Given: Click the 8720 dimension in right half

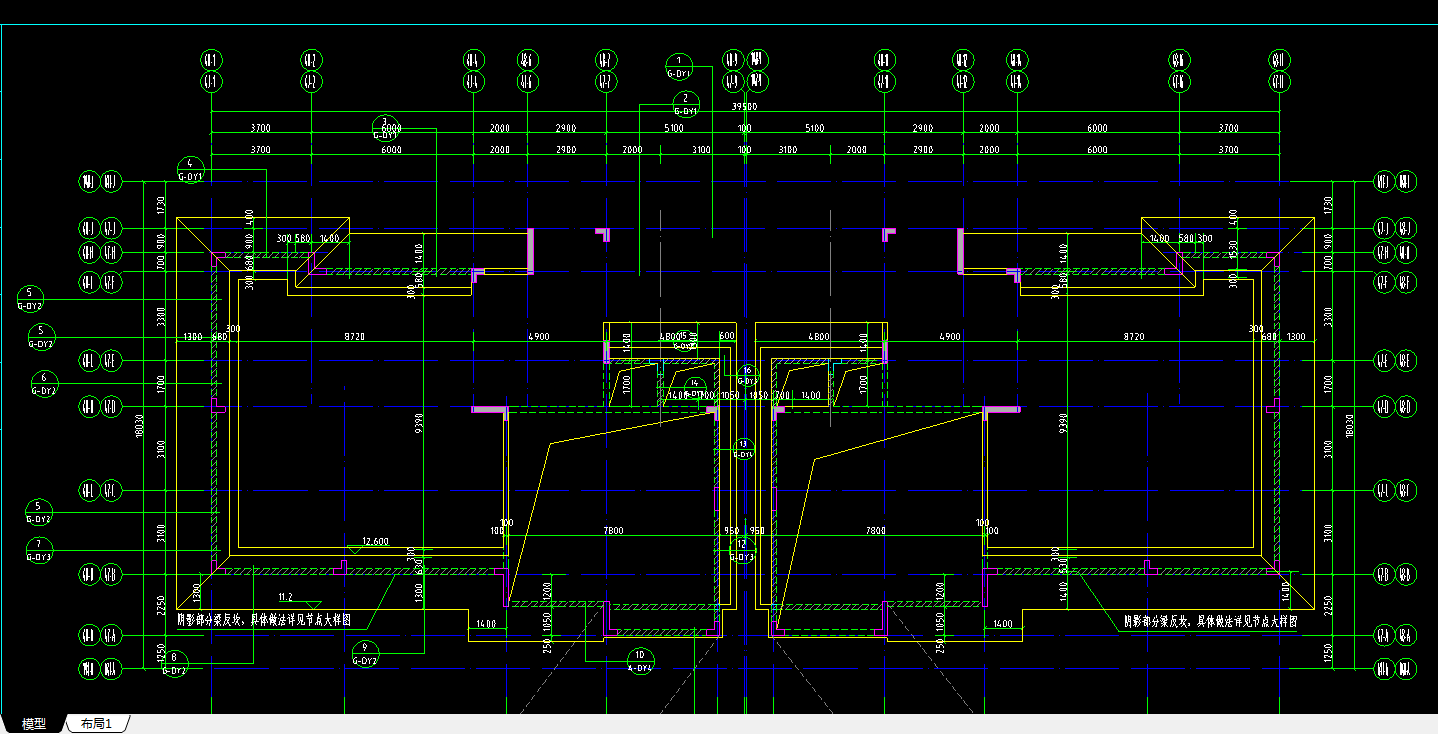Looking at the screenshot, I should click(1133, 337).
